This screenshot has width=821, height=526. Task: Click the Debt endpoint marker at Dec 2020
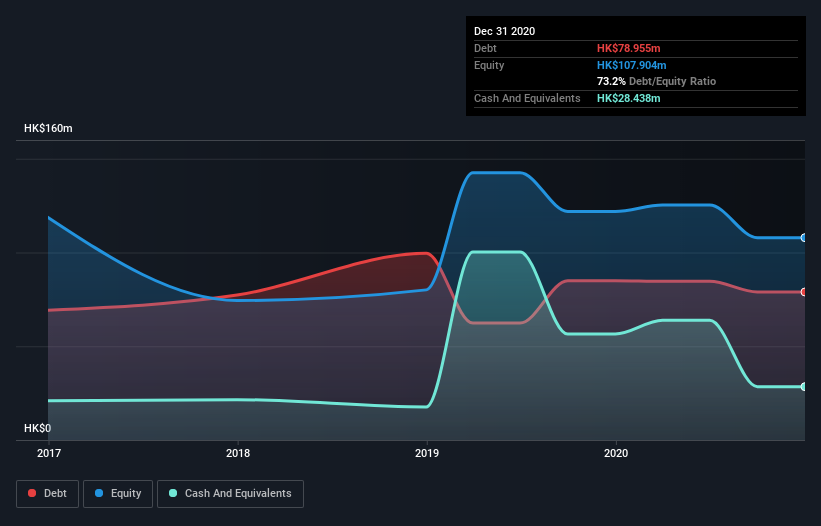(804, 292)
